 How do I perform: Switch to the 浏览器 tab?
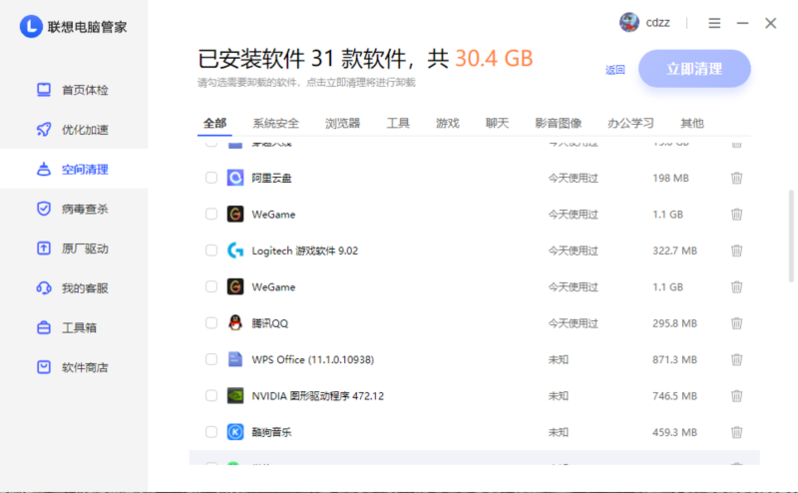(x=342, y=124)
